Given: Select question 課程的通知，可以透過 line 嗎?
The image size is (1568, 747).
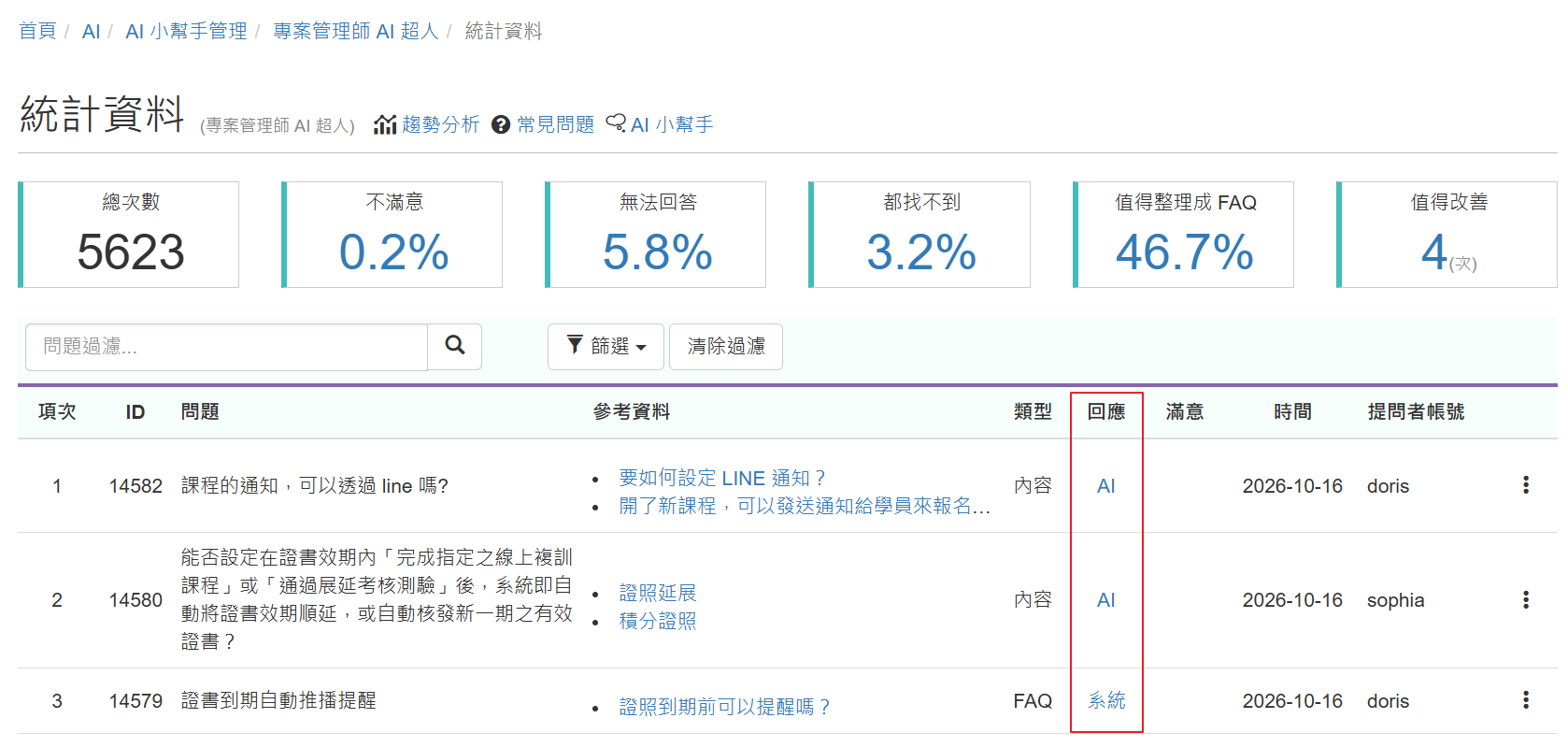Looking at the screenshot, I should (x=315, y=486).
